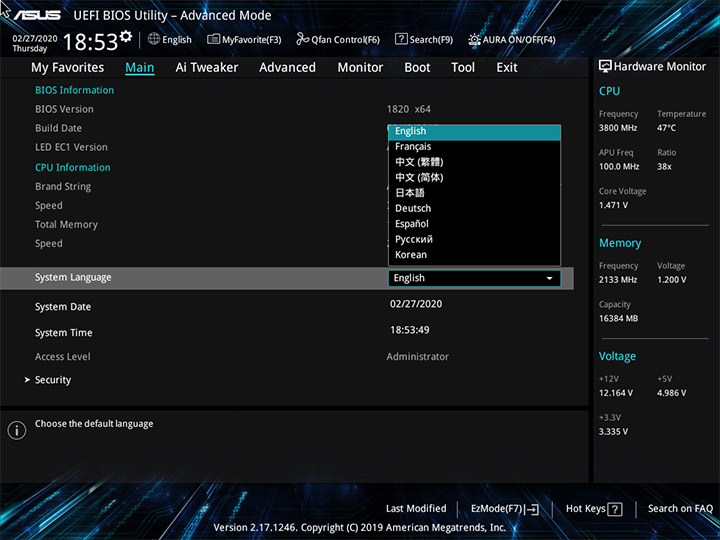Click +12V reading 12.164 V
The width and height of the screenshot is (720, 540).
click(615, 393)
